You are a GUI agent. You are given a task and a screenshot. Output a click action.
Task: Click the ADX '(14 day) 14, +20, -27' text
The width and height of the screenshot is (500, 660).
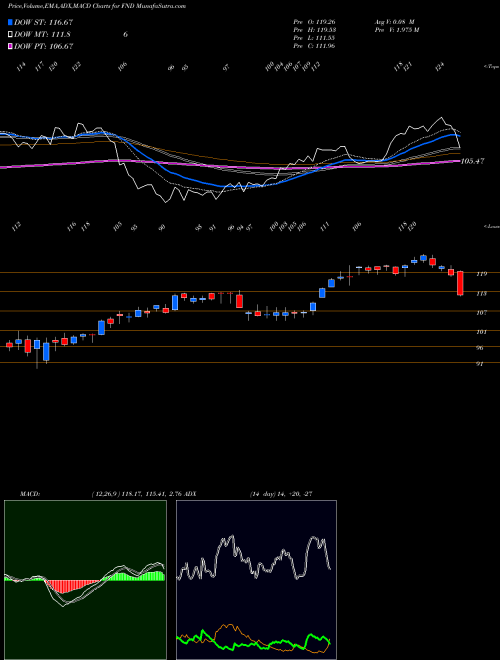point(281,494)
